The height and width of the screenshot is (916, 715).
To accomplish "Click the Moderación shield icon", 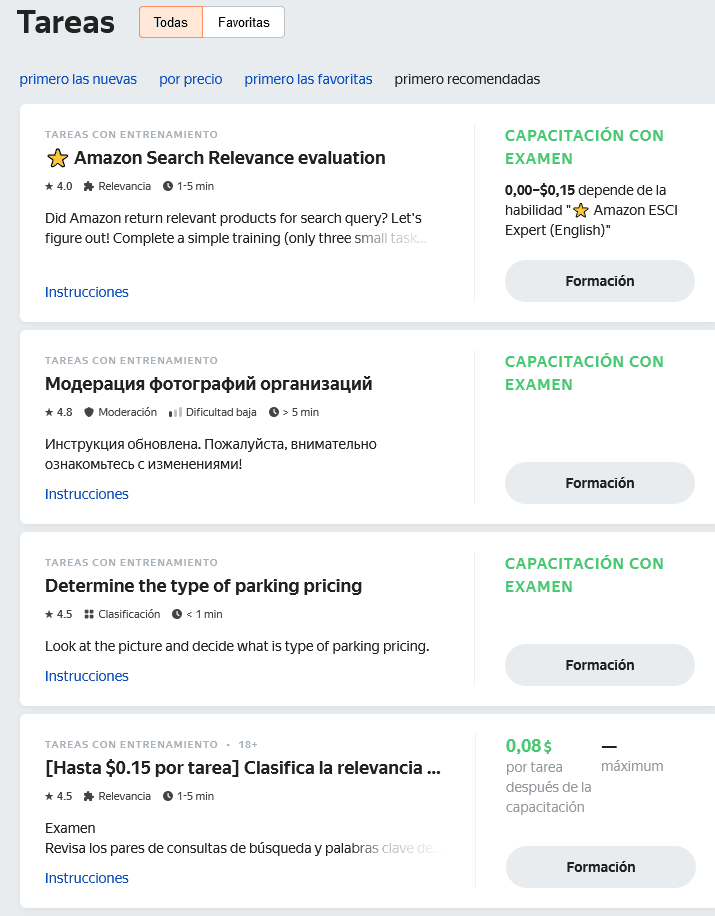I will (x=89, y=412).
